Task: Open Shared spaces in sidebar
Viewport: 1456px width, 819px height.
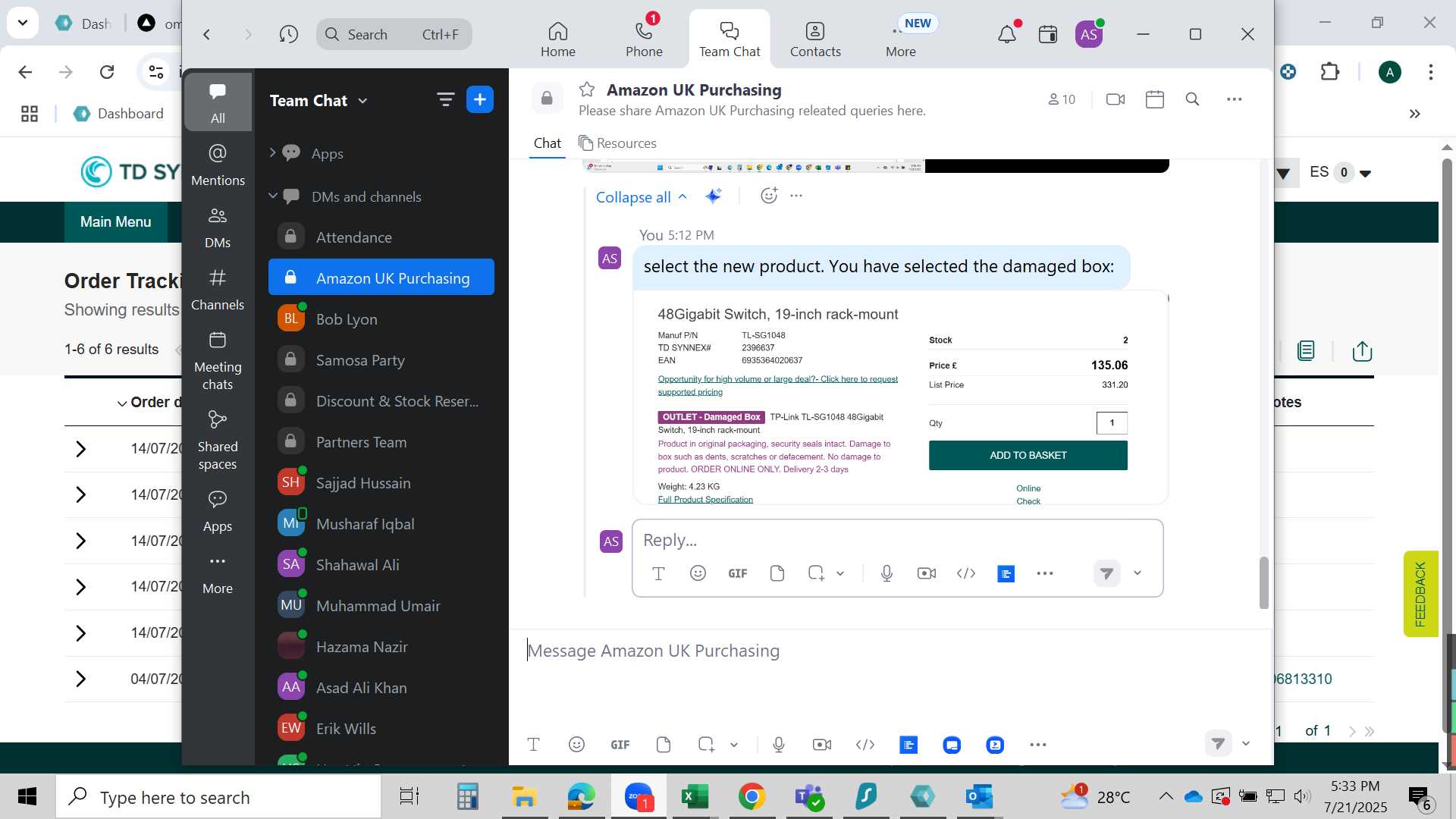Action: 218,441
